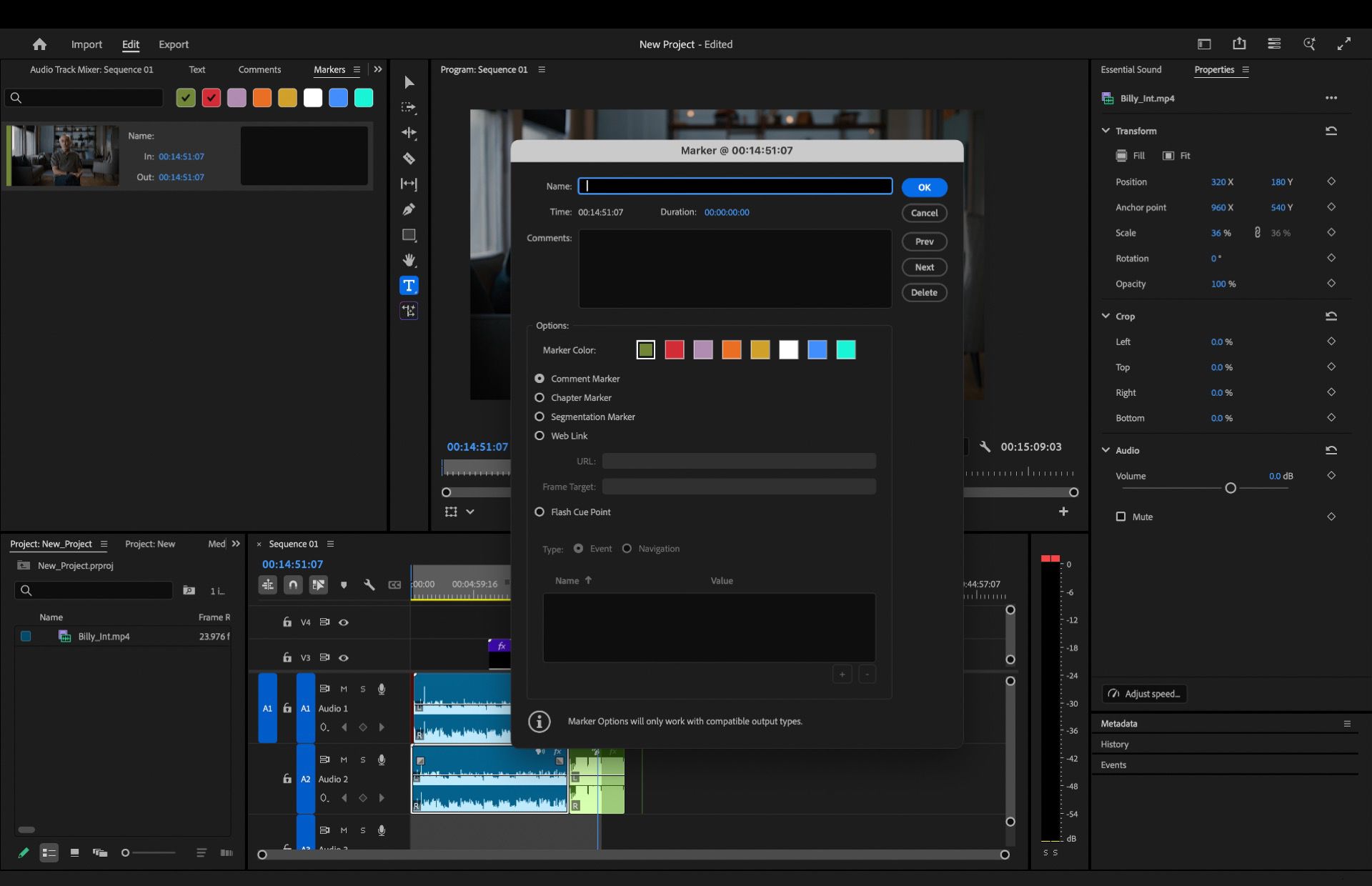Viewport: 1372px width, 886px height.
Task: Expand the panel overflow chevrons near Markers
Action: click(x=378, y=69)
